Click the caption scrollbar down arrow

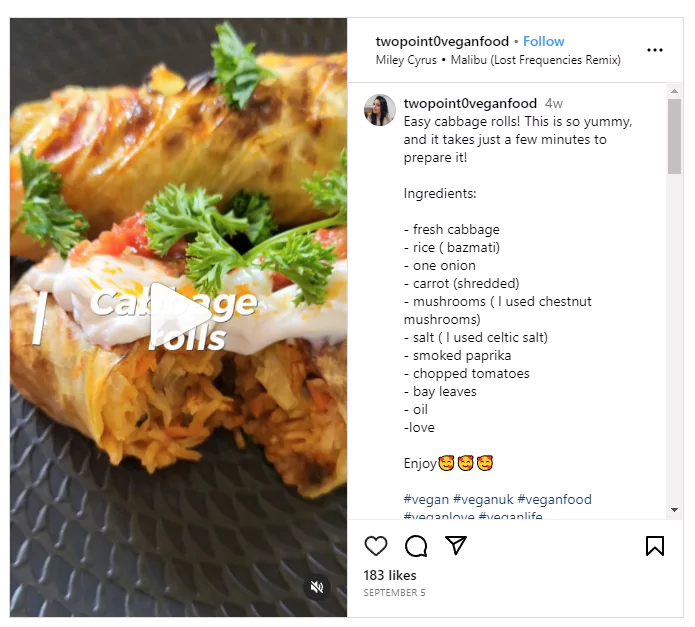pos(674,510)
